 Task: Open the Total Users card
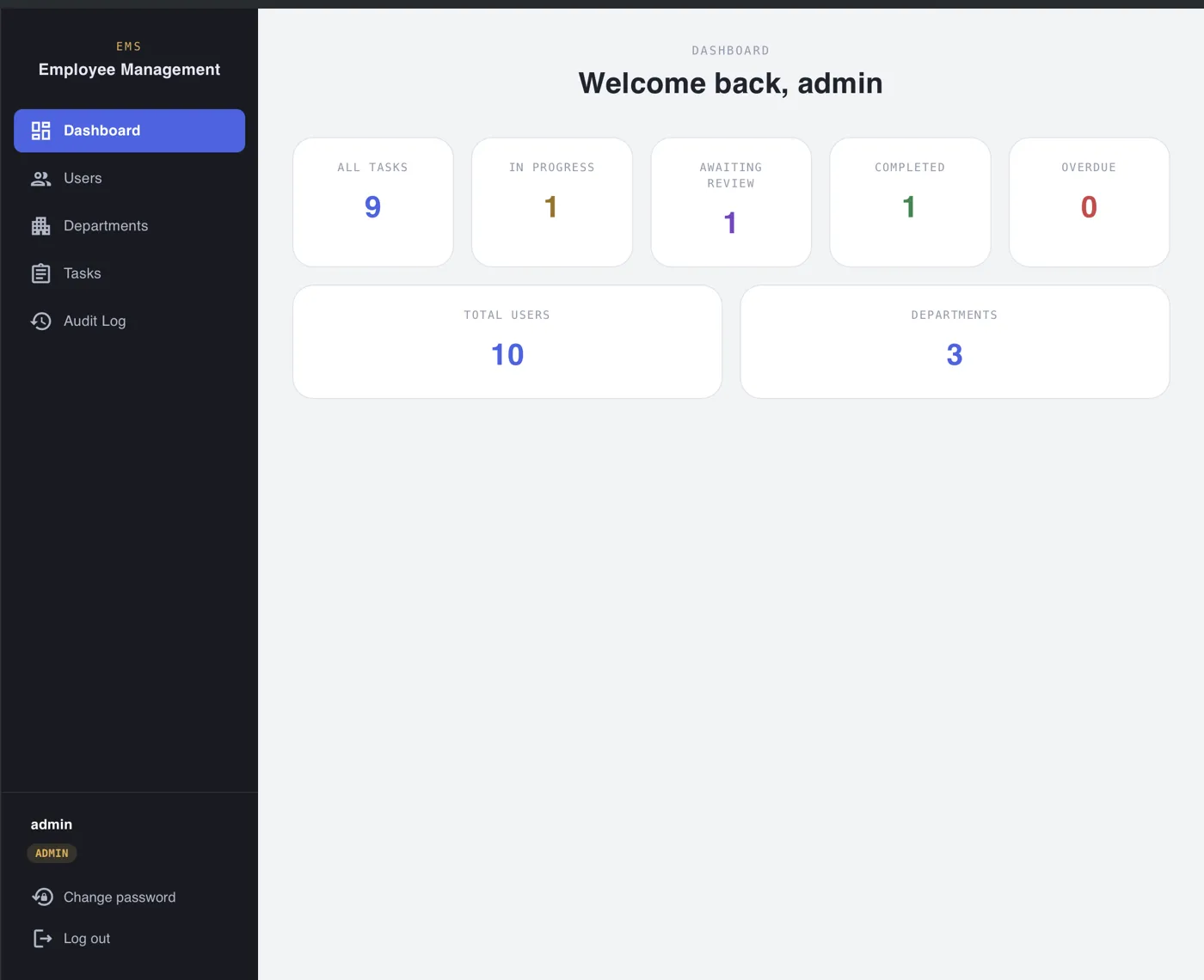[x=507, y=342]
